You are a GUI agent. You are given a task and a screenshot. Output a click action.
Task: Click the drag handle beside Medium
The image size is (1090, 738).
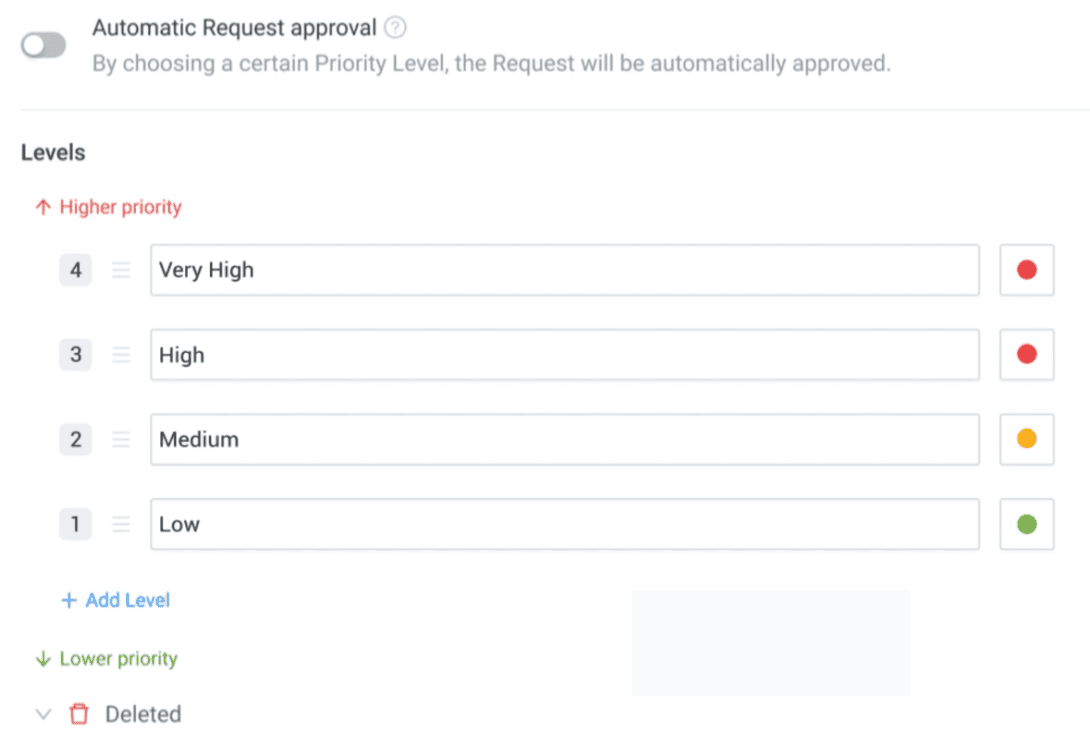pos(121,439)
